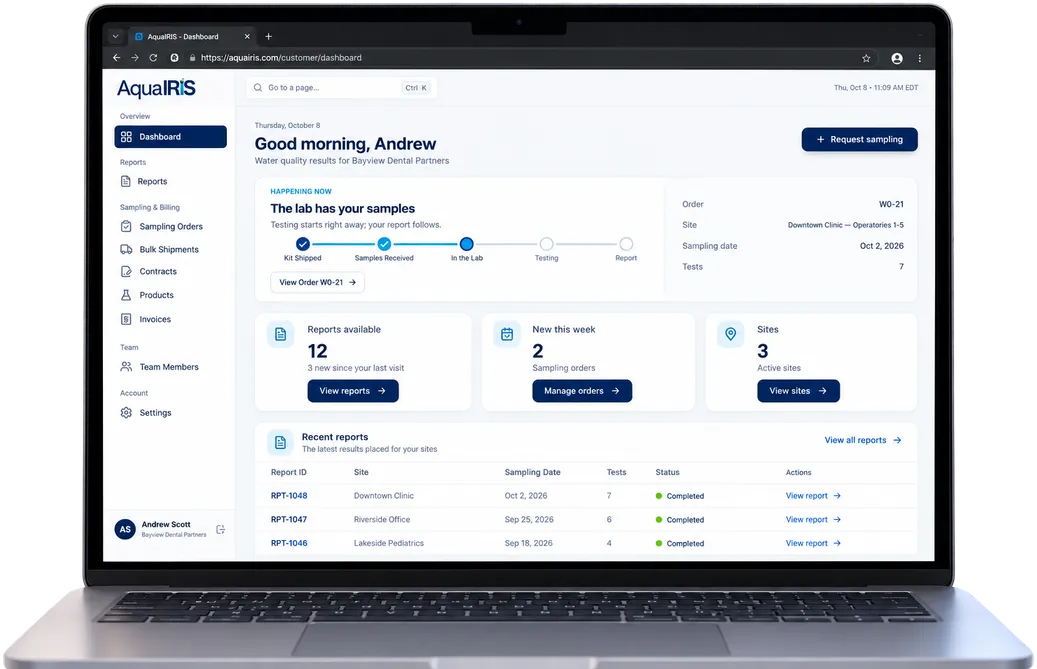The height and width of the screenshot is (669, 1037).
Task: Click the Go to a page search field
Action: pos(342,87)
